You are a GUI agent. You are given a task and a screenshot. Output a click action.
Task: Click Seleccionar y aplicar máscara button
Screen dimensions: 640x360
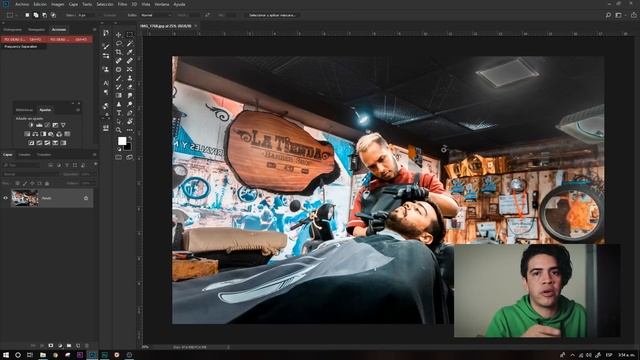(x=272, y=15)
